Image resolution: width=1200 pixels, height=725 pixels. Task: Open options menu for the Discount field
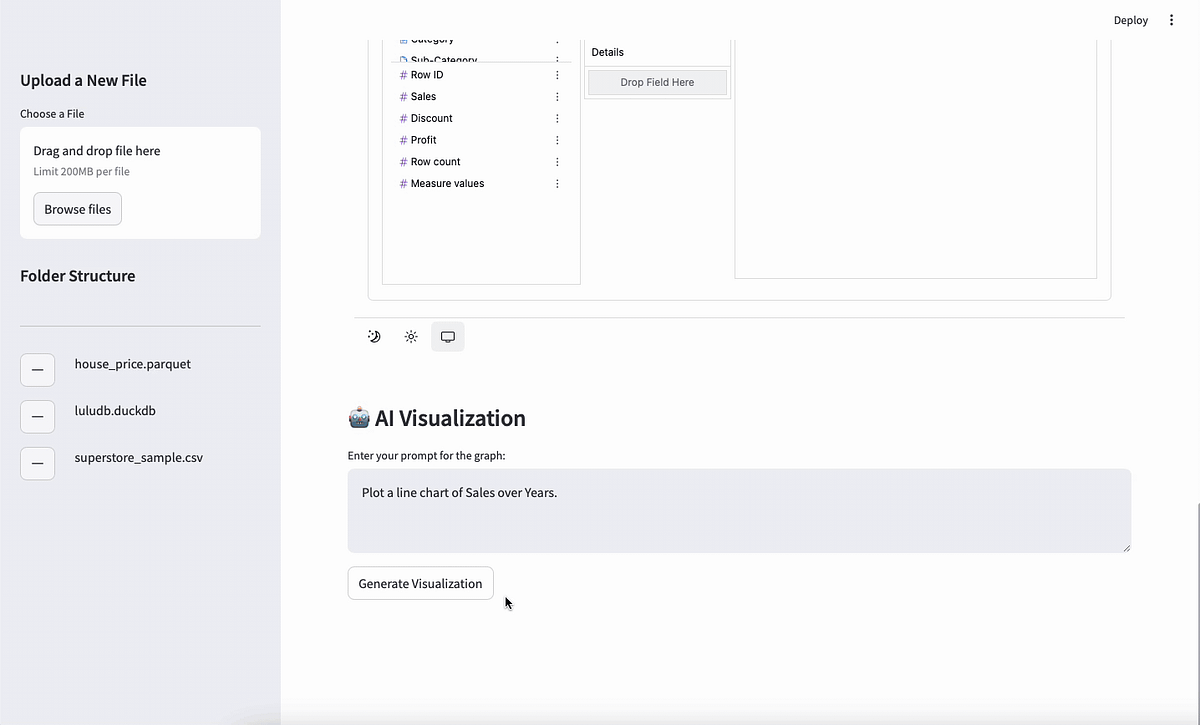point(557,118)
